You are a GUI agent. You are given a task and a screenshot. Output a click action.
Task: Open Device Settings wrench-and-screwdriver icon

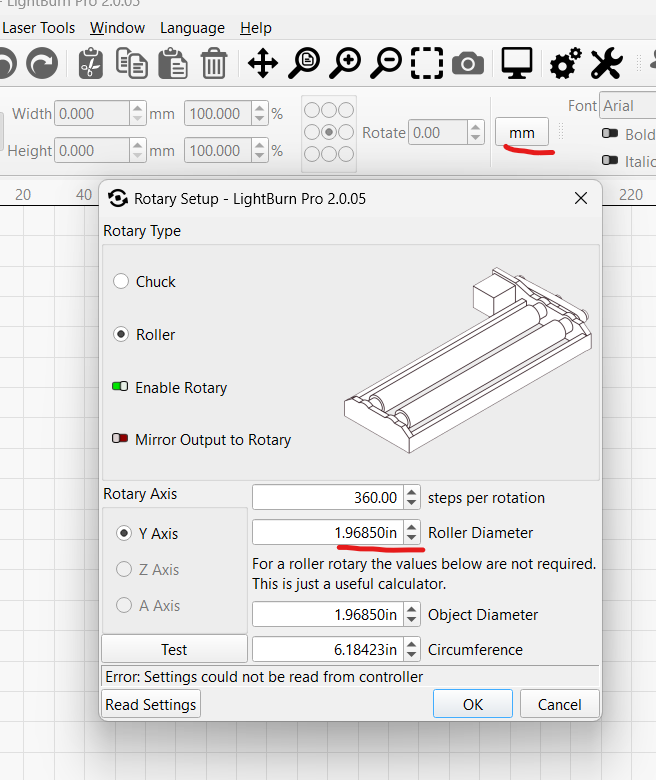[x=606, y=64]
